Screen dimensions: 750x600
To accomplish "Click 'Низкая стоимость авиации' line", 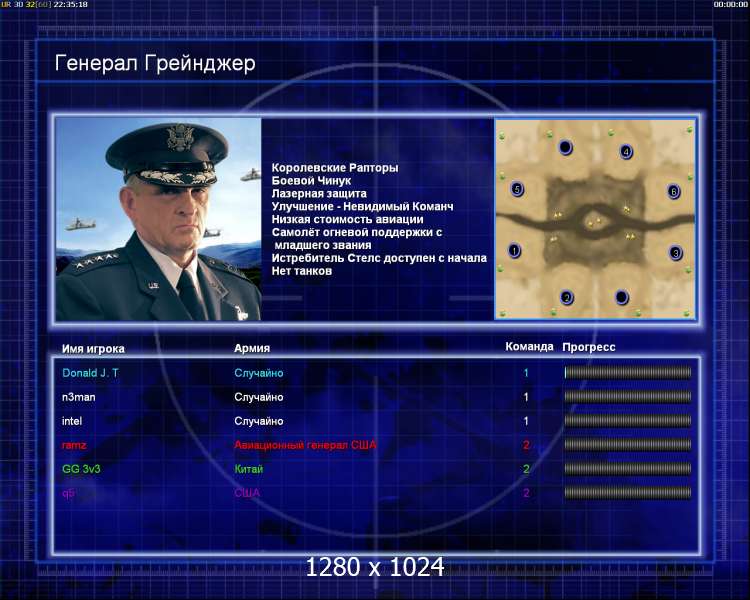I will pyautogui.click(x=347, y=220).
